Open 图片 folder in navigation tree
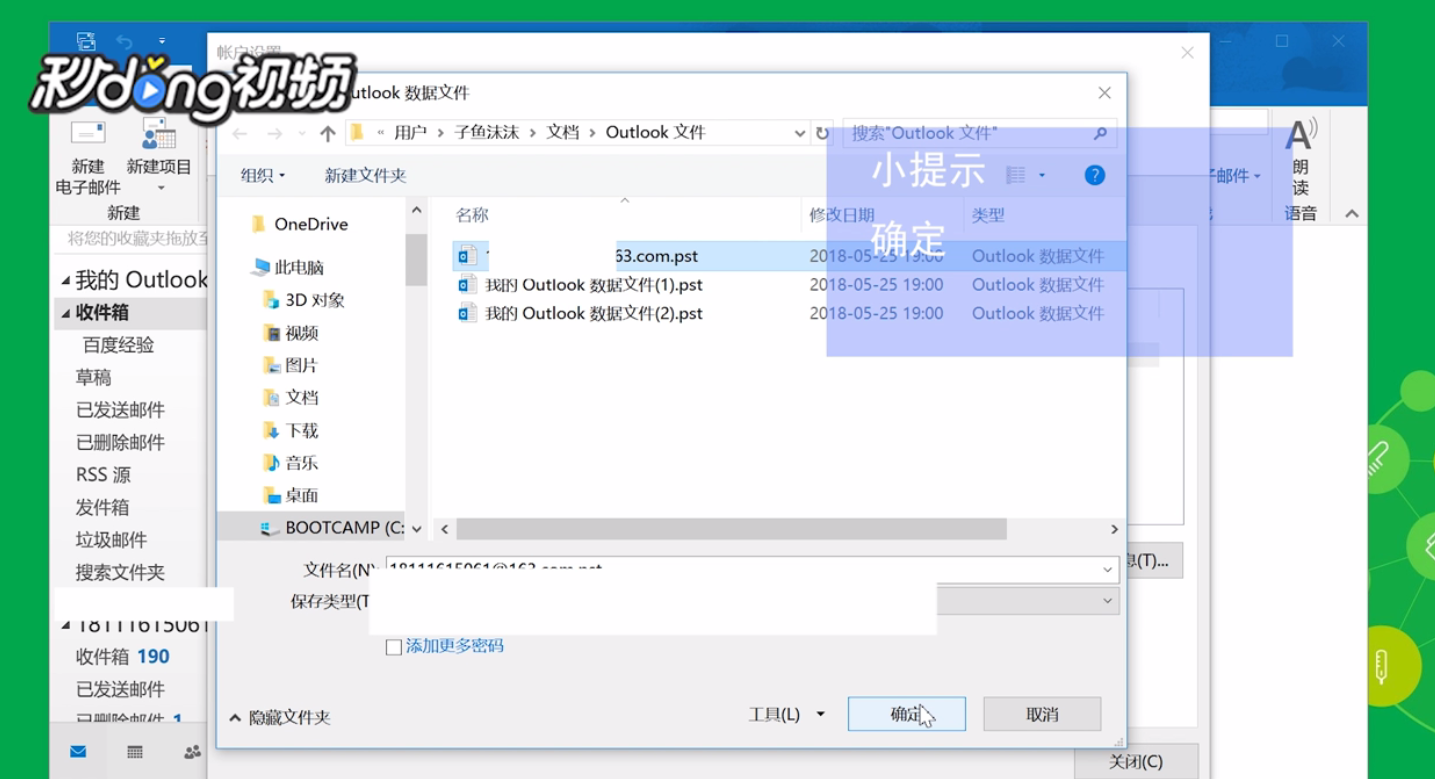 pyautogui.click(x=301, y=365)
